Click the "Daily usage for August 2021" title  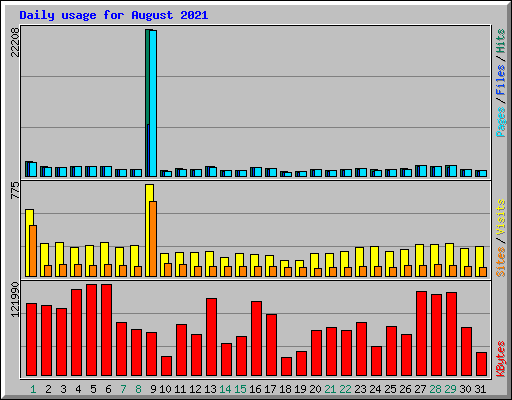click(114, 16)
